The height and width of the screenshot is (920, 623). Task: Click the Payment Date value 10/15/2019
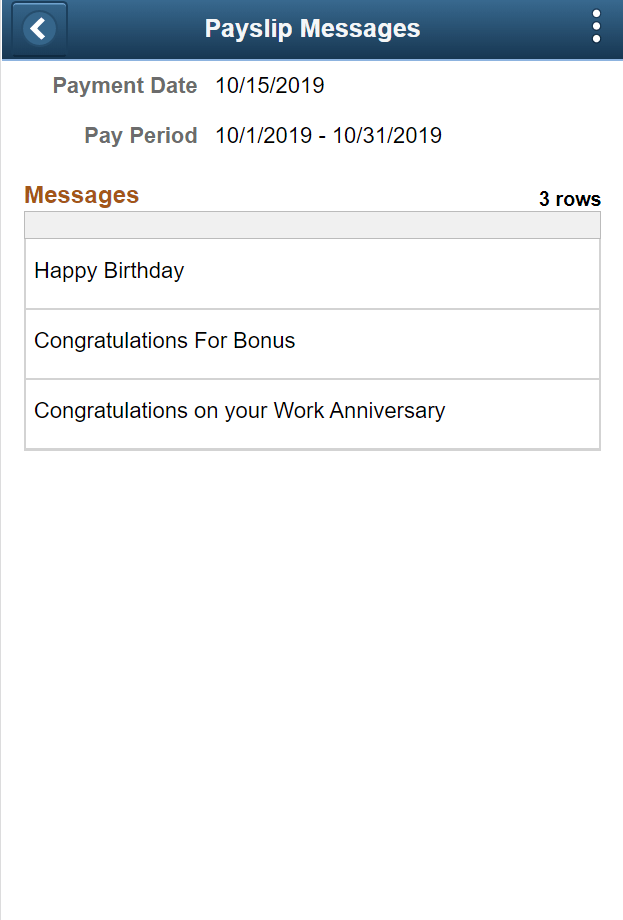[270, 85]
